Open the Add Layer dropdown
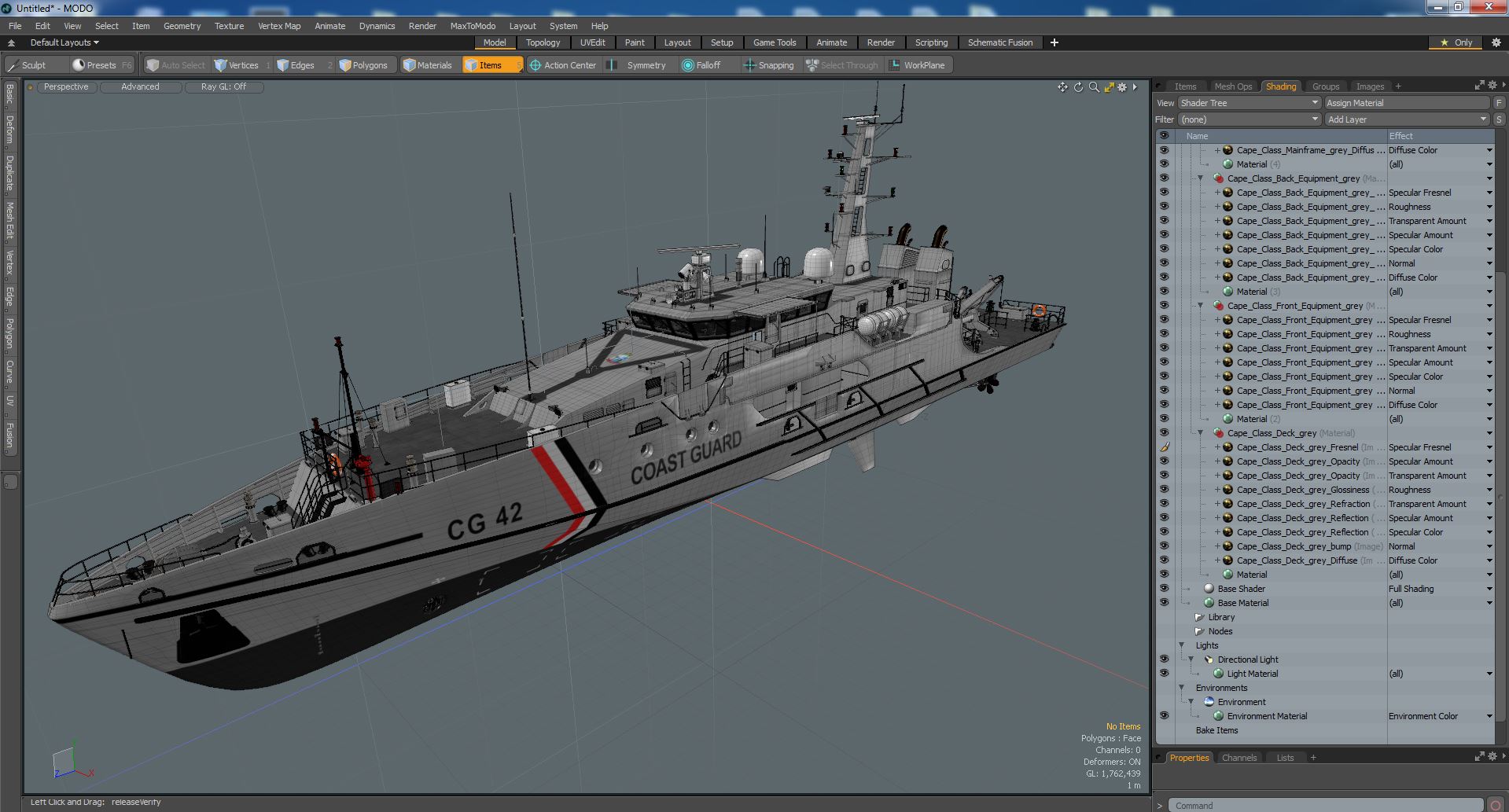 coord(1407,119)
